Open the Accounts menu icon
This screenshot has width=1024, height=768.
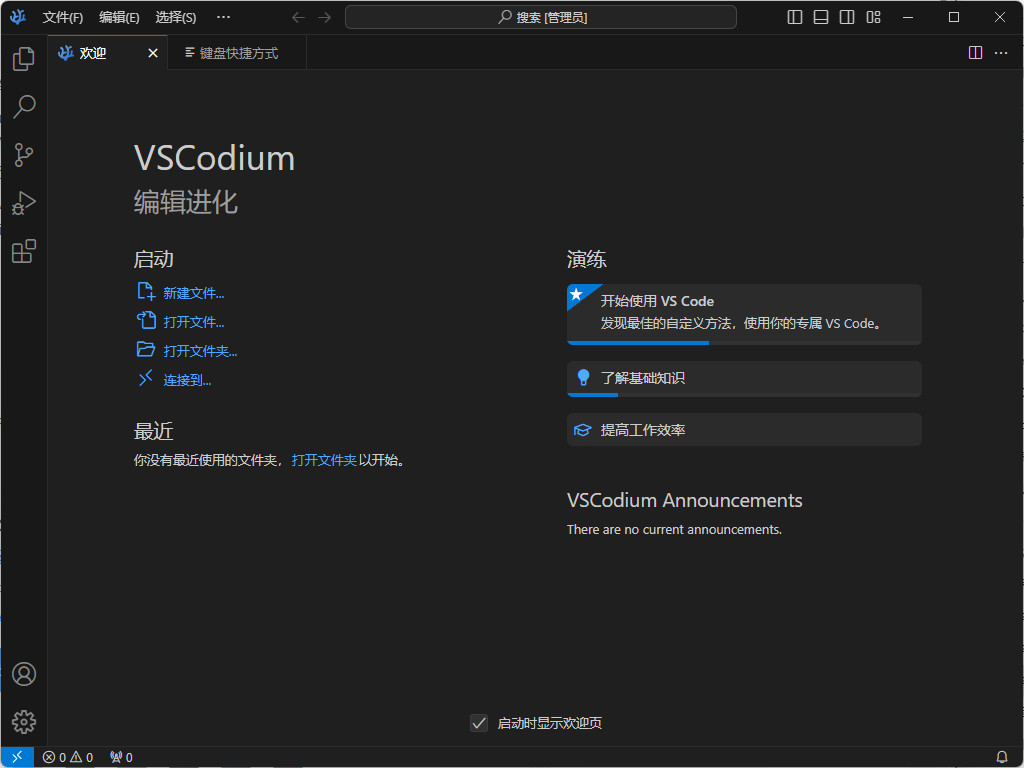(24, 674)
